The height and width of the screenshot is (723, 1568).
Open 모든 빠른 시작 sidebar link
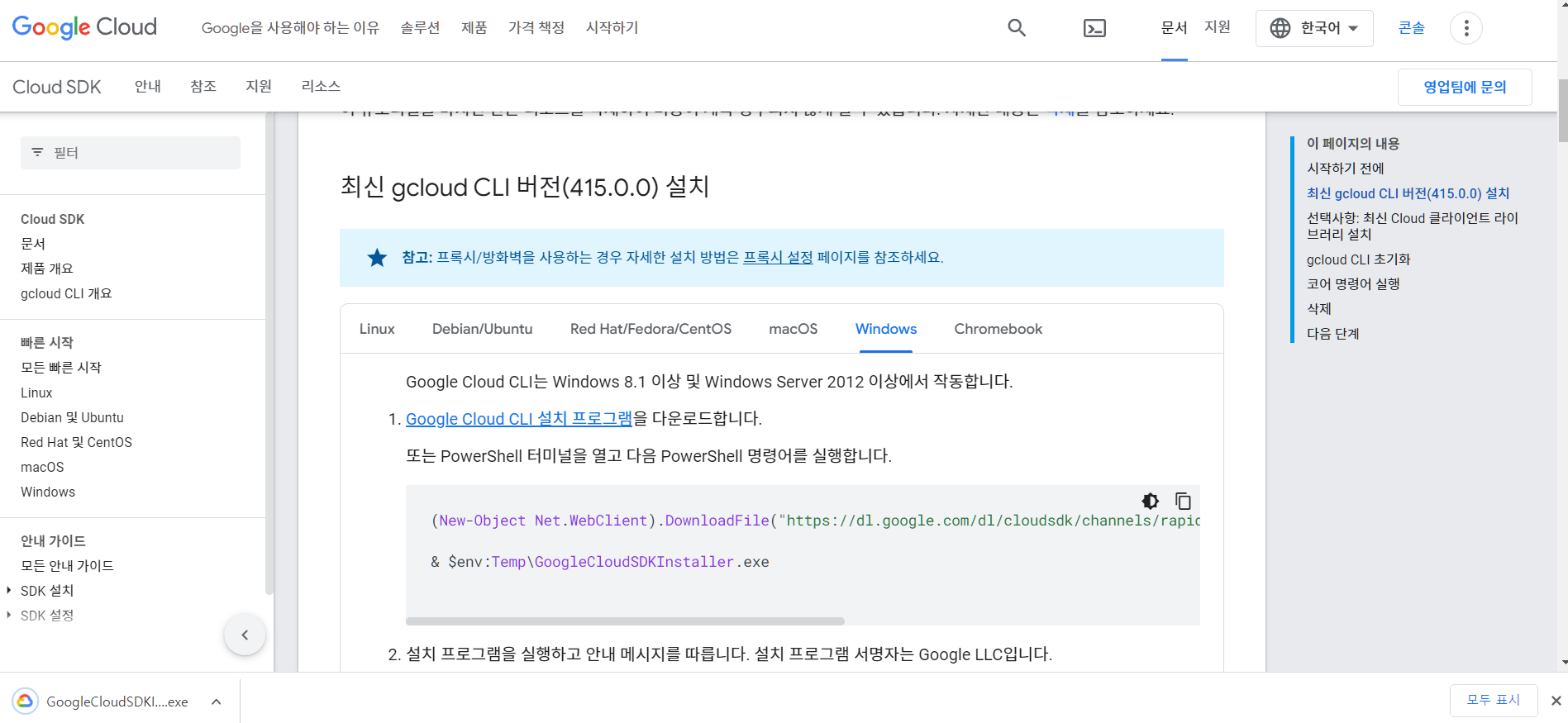(x=61, y=368)
